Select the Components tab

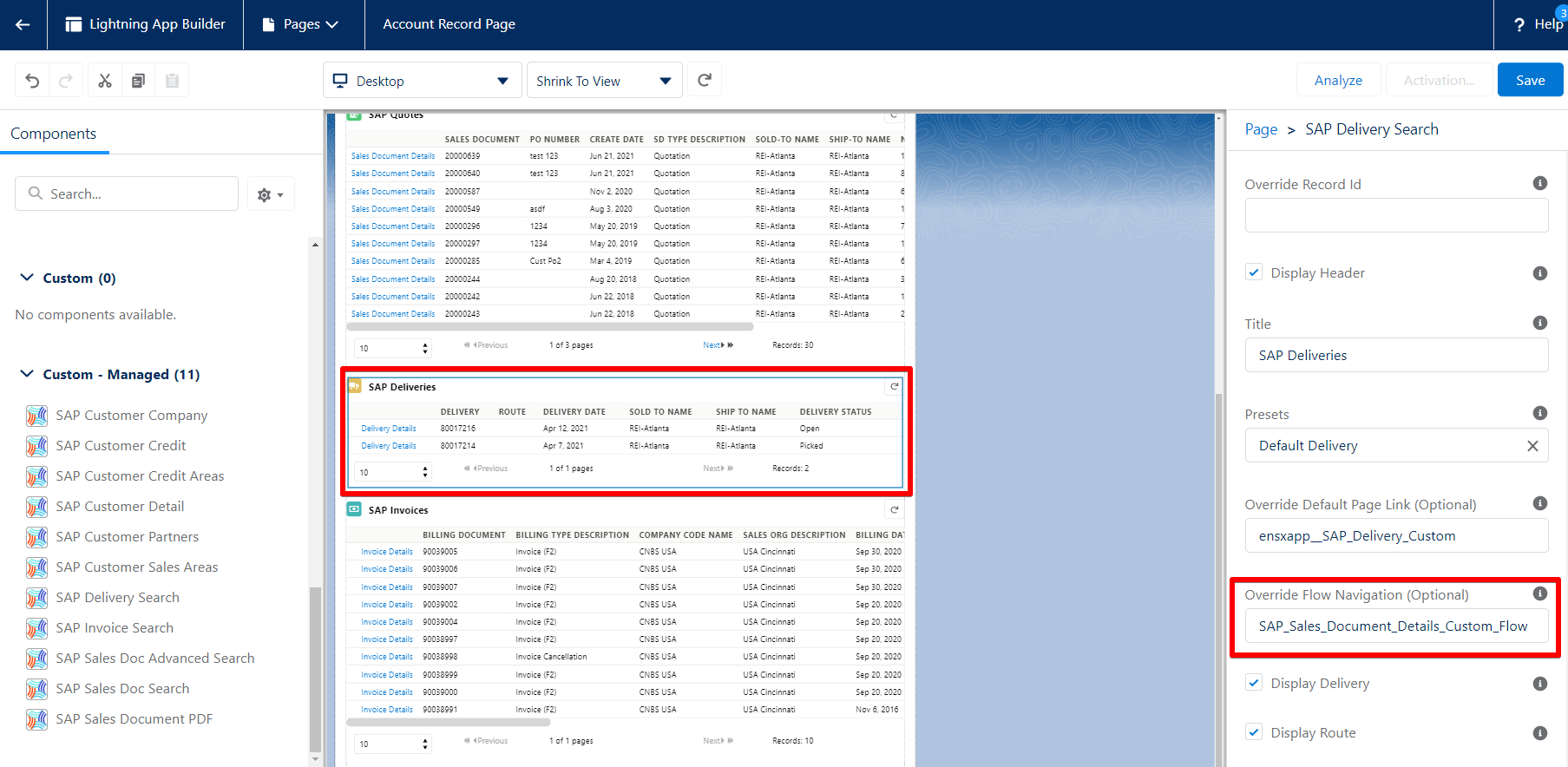(54, 134)
